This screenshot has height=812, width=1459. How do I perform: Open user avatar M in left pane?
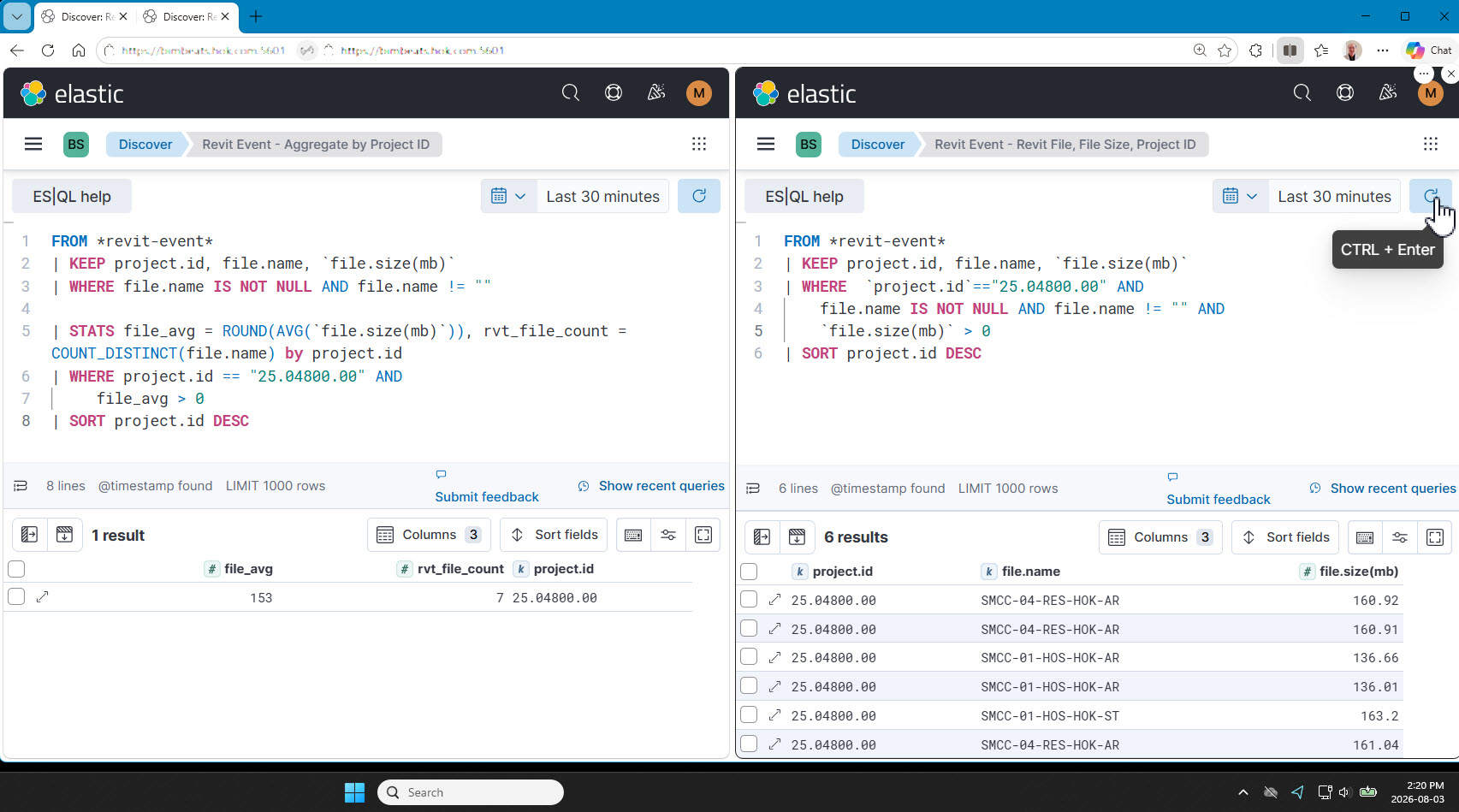(x=699, y=93)
